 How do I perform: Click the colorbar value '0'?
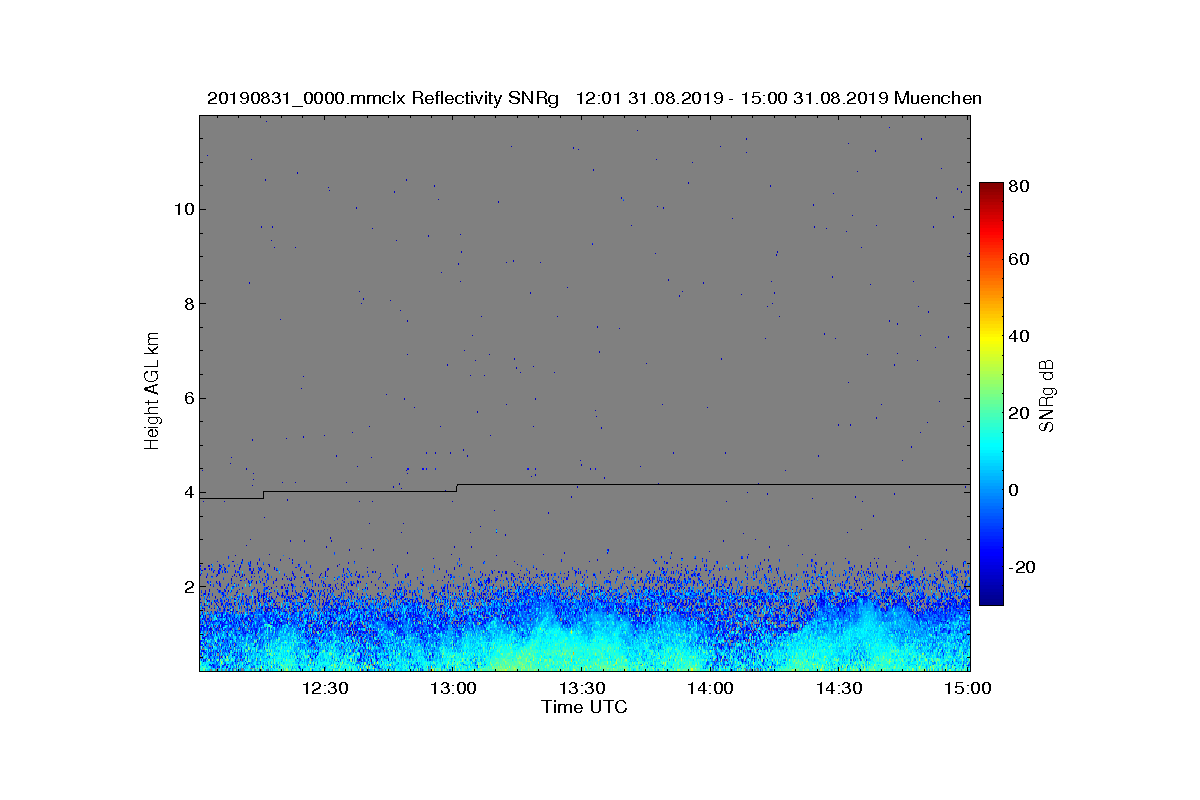tap(1014, 491)
